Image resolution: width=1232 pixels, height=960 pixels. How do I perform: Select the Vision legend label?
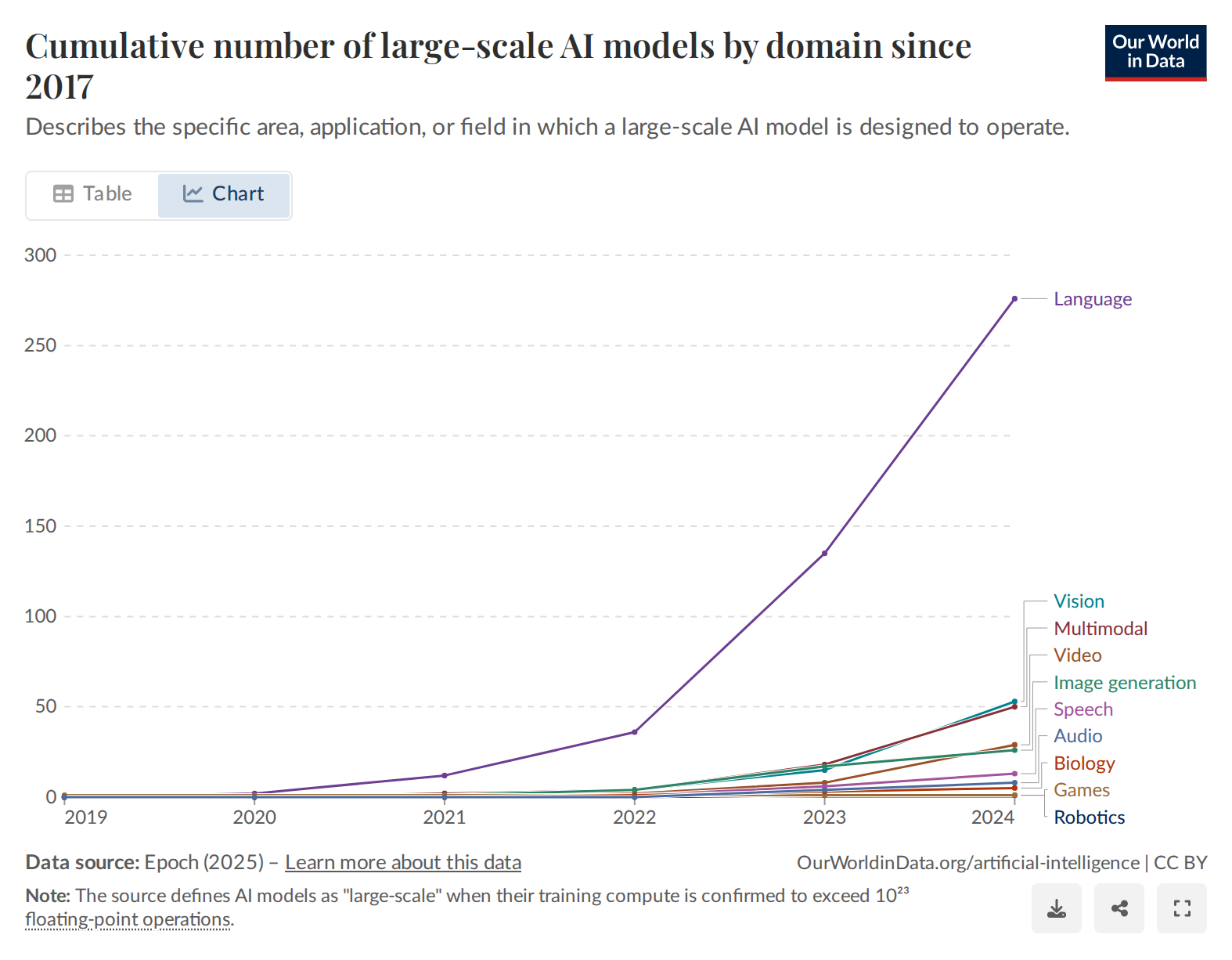coord(1079,601)
